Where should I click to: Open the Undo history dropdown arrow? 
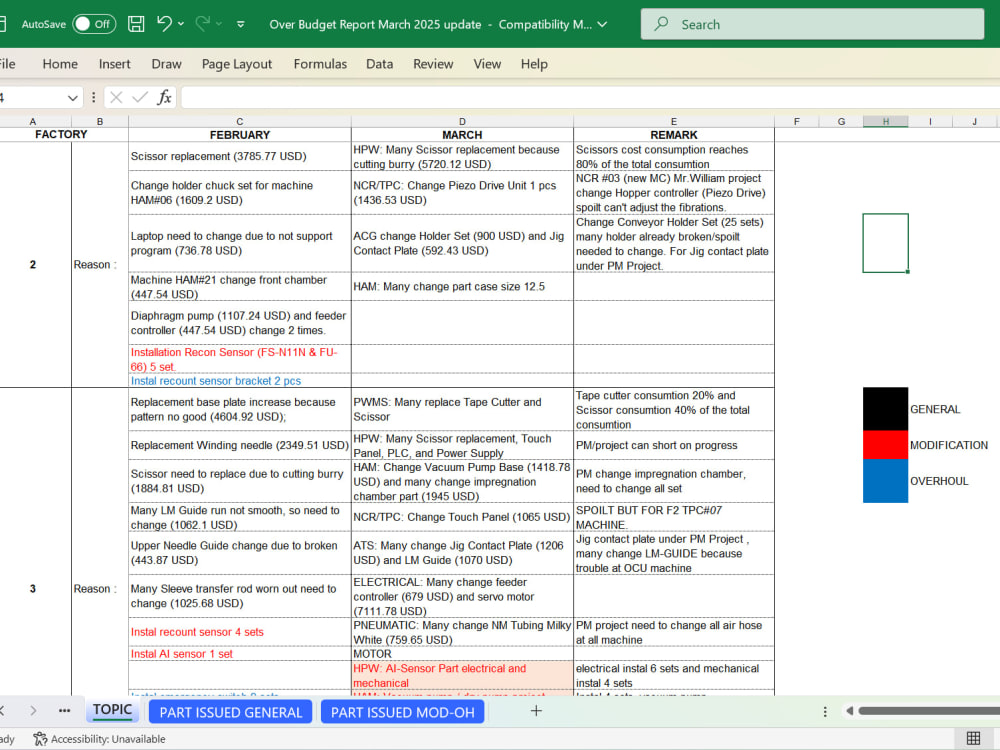181,24
